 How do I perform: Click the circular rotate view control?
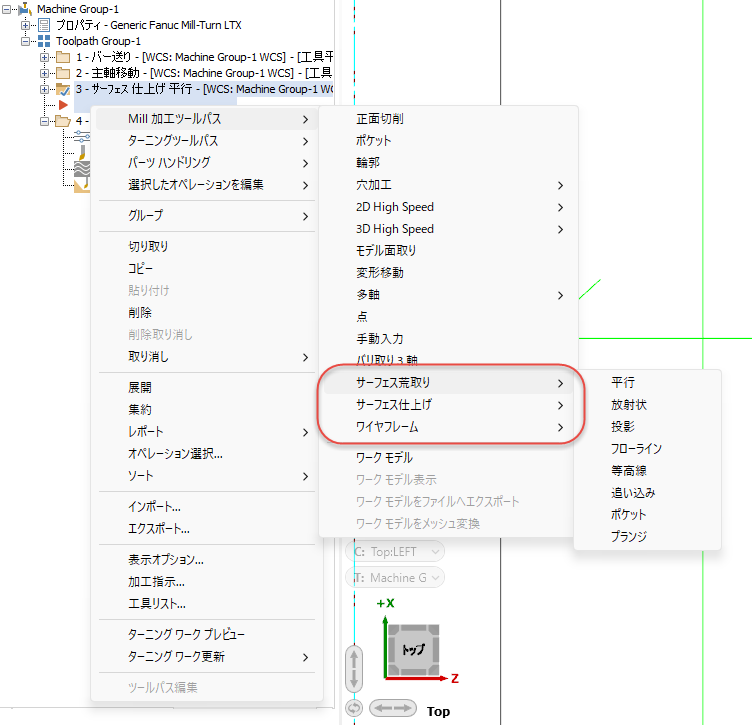[354, 708]
